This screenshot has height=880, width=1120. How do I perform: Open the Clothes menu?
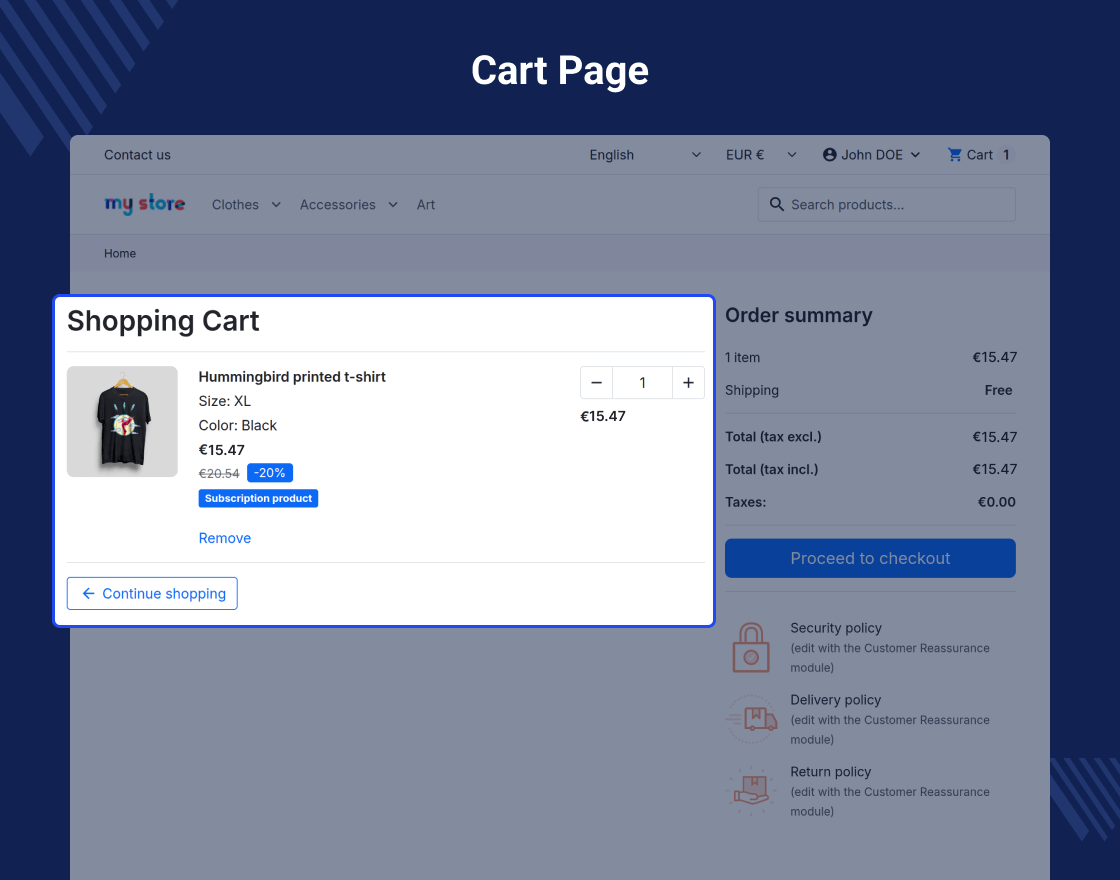[235, 205]
